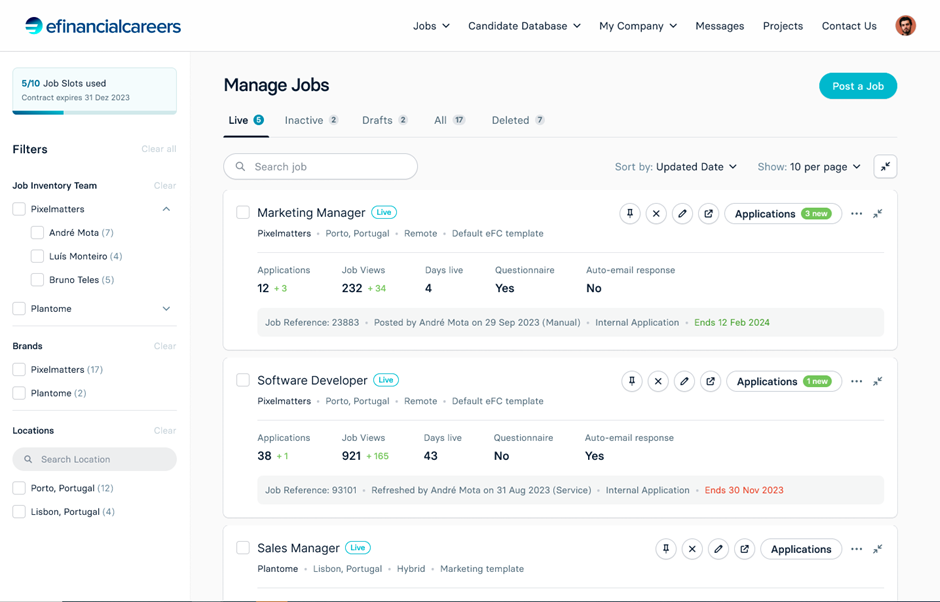Viewport: 940px width, 602px height.
Task: Click the job slots usage progress bar
Action: coord(95,112)
